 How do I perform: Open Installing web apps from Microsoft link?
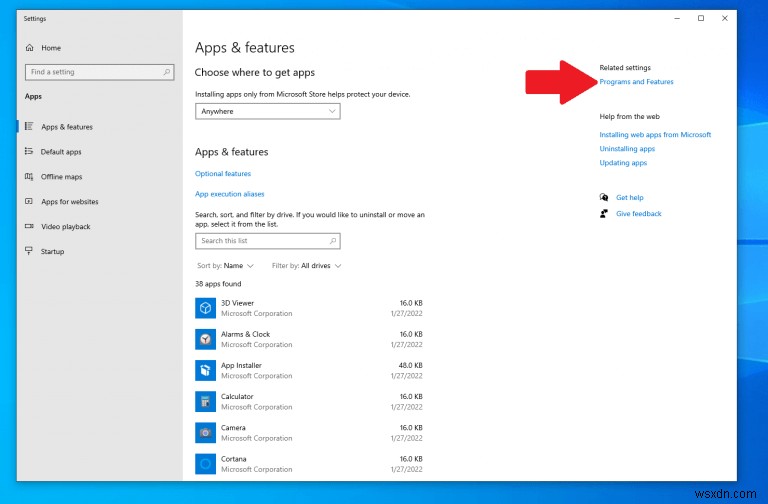point(655,135)
